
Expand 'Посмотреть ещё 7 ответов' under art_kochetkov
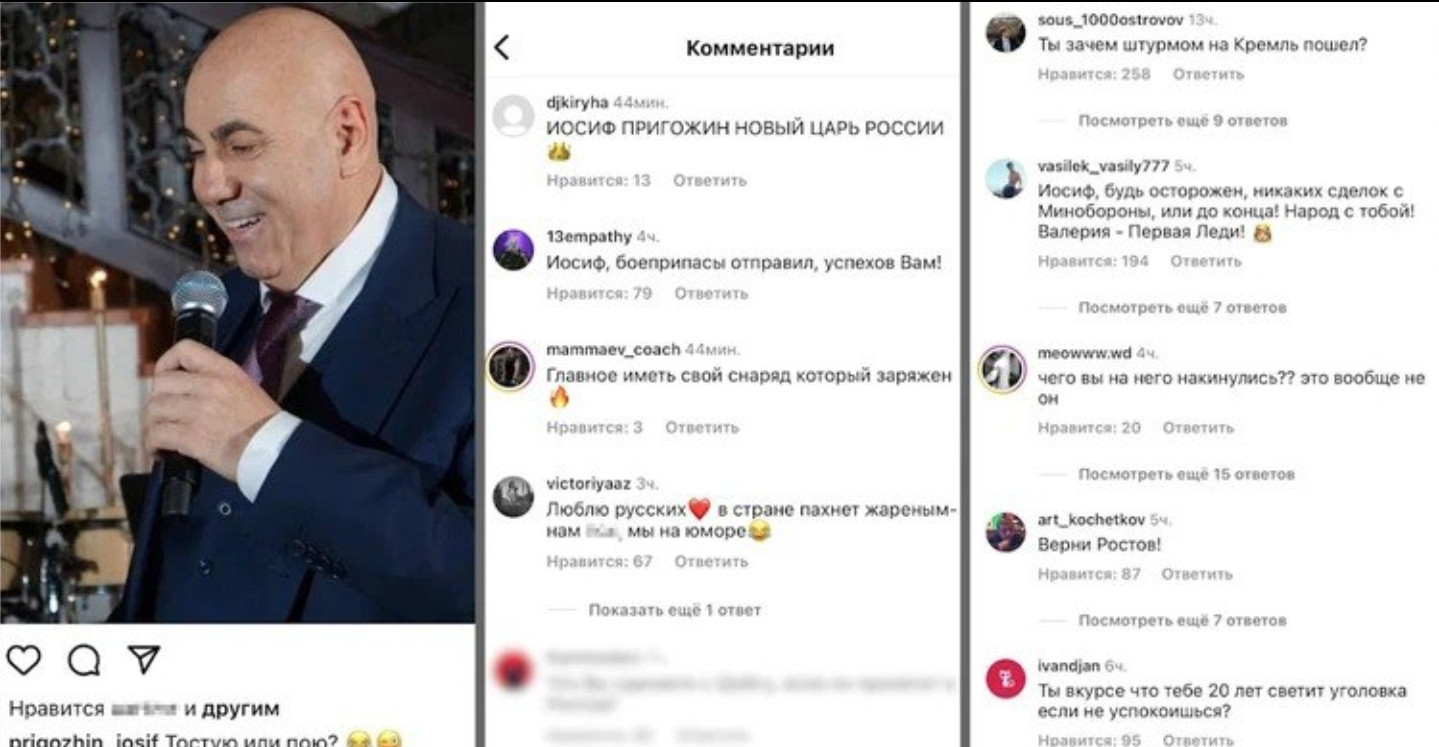point(1182,621)
